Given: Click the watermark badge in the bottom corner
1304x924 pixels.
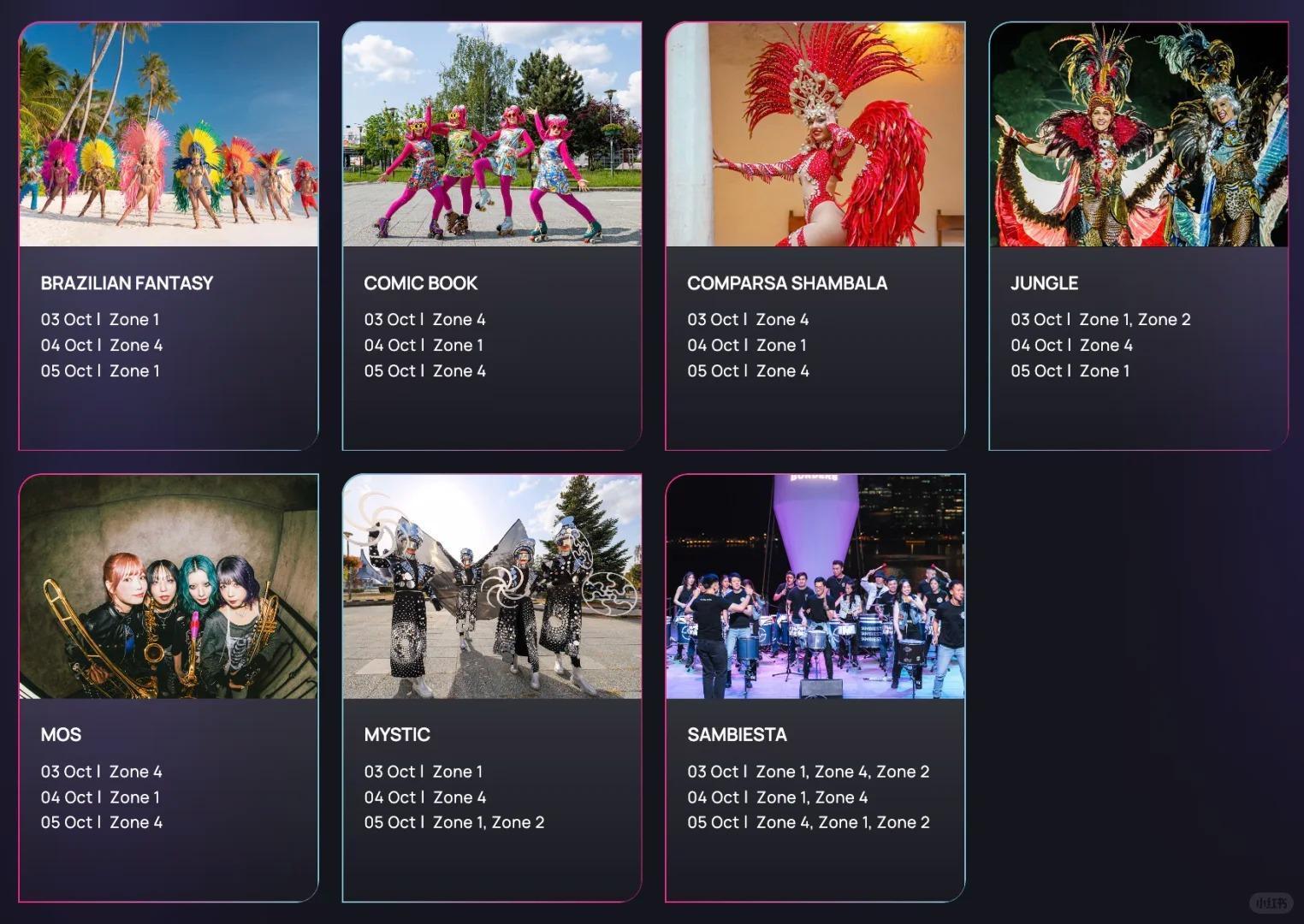Looking at the screenshot, I should 1271,903.
